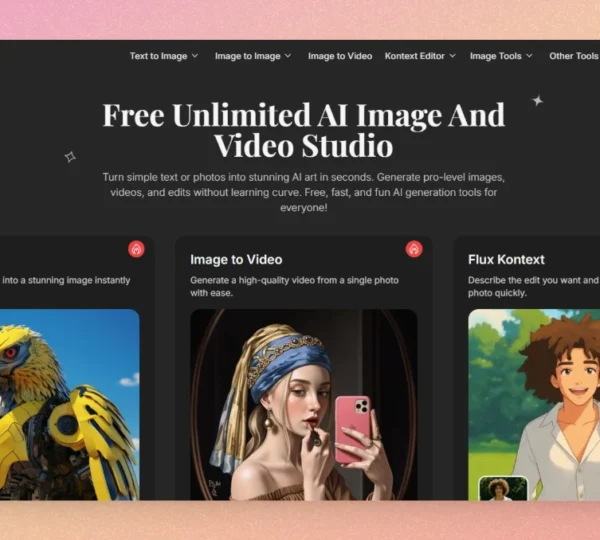
Task: Click the red fire badge on the leftmost card
Action: click(137, 249)
